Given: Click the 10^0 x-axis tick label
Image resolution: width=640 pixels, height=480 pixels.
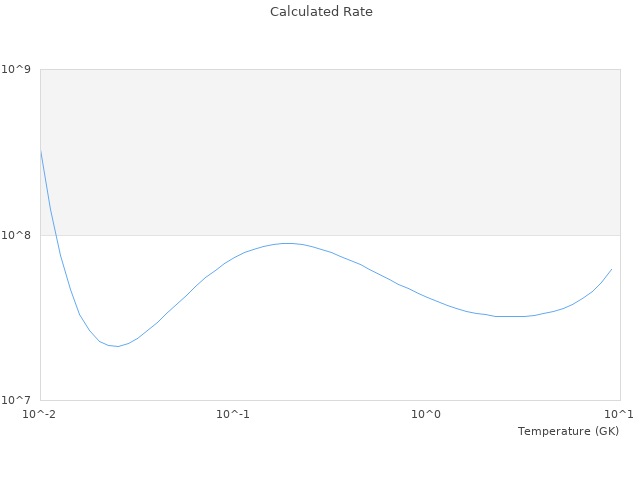Looking at the screenshot, I should click(x=426, y=414).
